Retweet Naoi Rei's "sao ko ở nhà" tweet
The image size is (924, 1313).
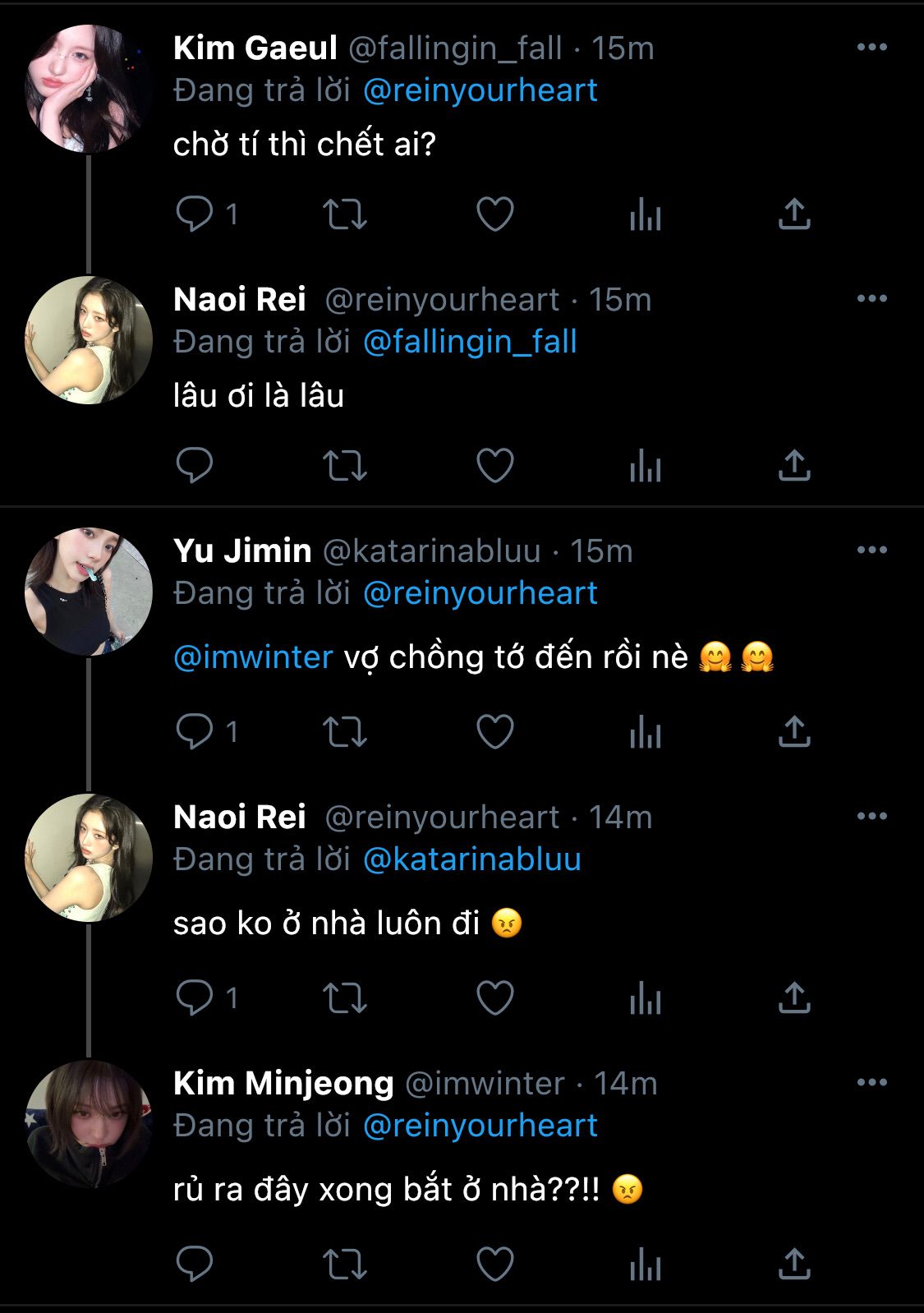click(344, 998)
